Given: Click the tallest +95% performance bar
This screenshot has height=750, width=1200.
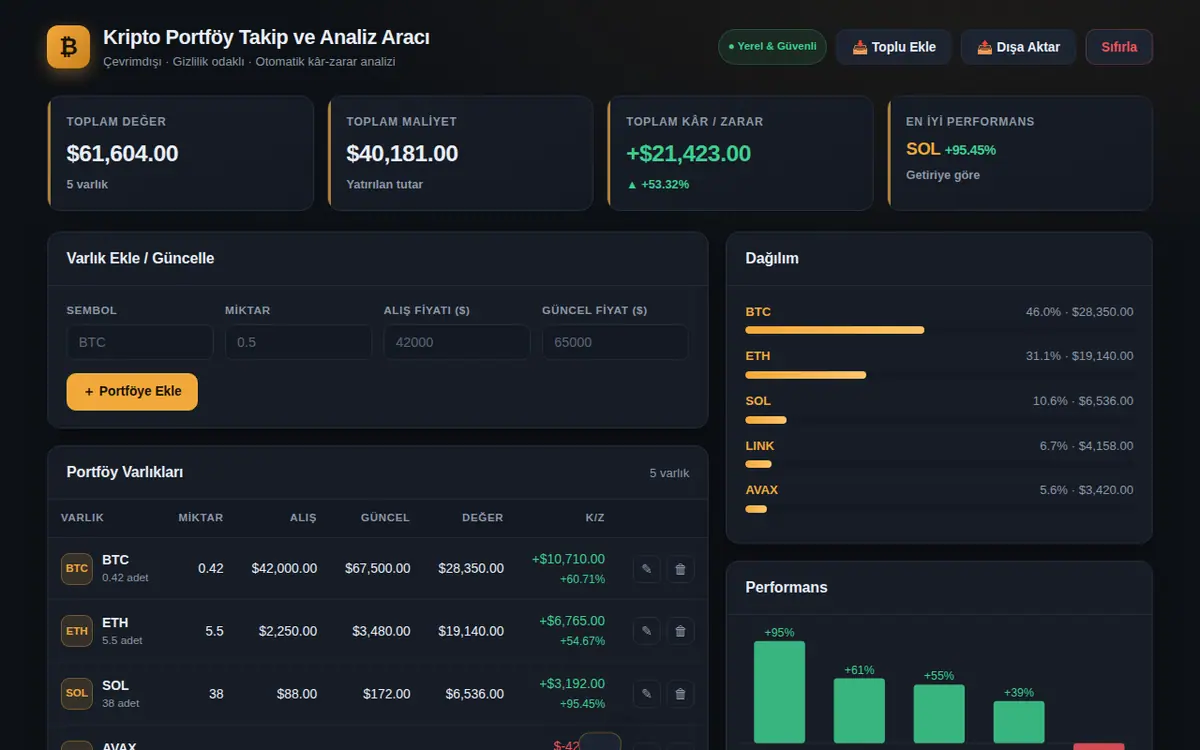Looking at the screenshot, I should click(x=779, y=692).
